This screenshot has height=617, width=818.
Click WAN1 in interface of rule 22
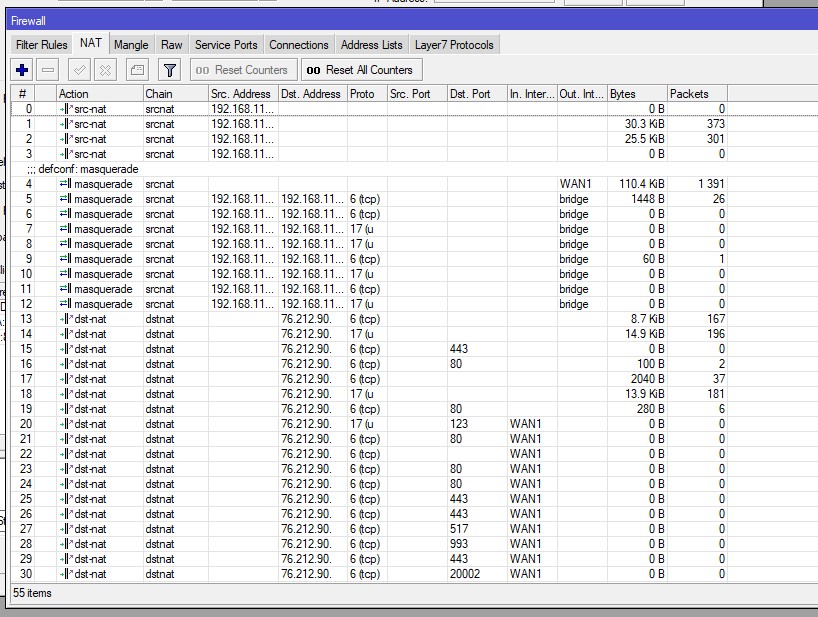pos(525,454)
